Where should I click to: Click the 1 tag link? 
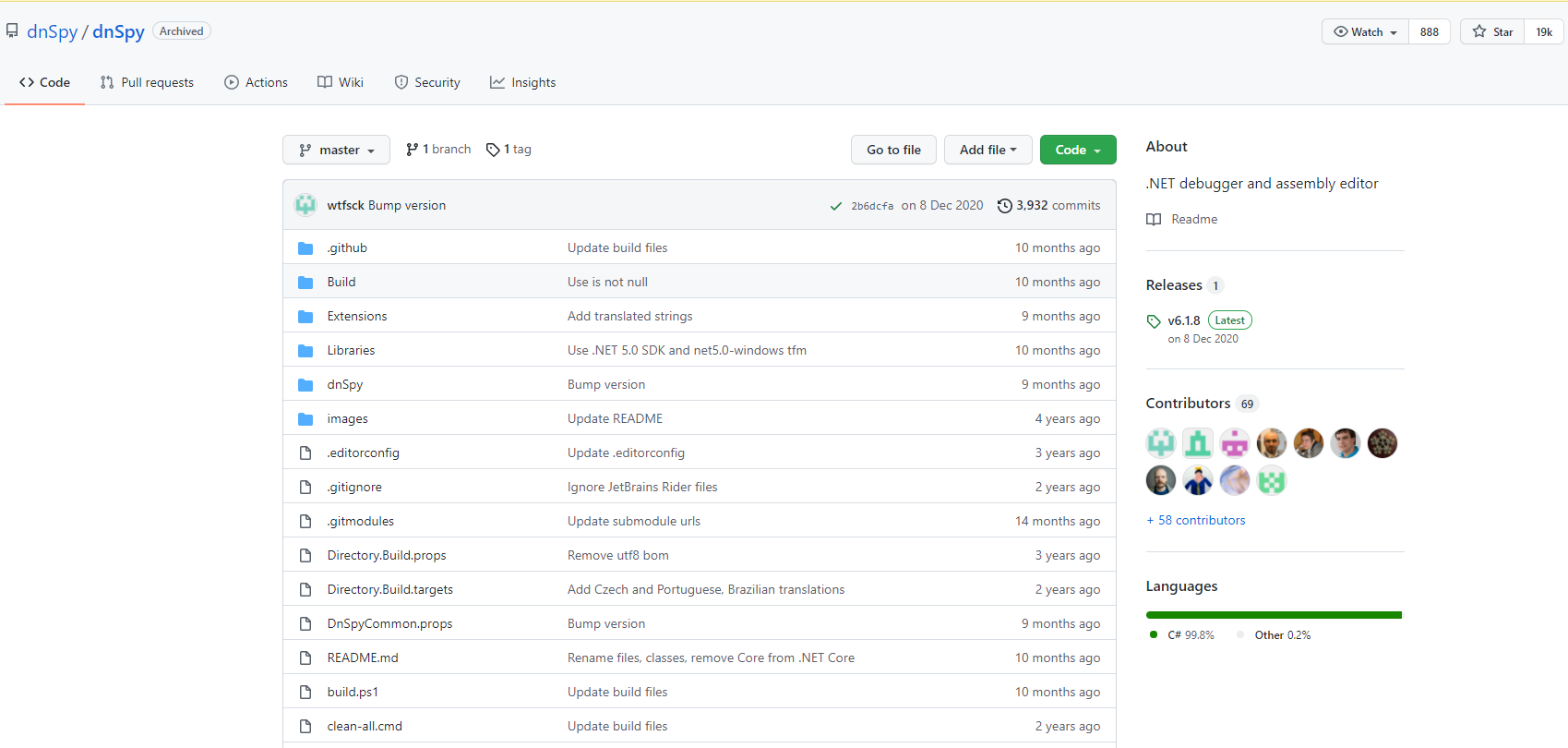click(509, 150)
